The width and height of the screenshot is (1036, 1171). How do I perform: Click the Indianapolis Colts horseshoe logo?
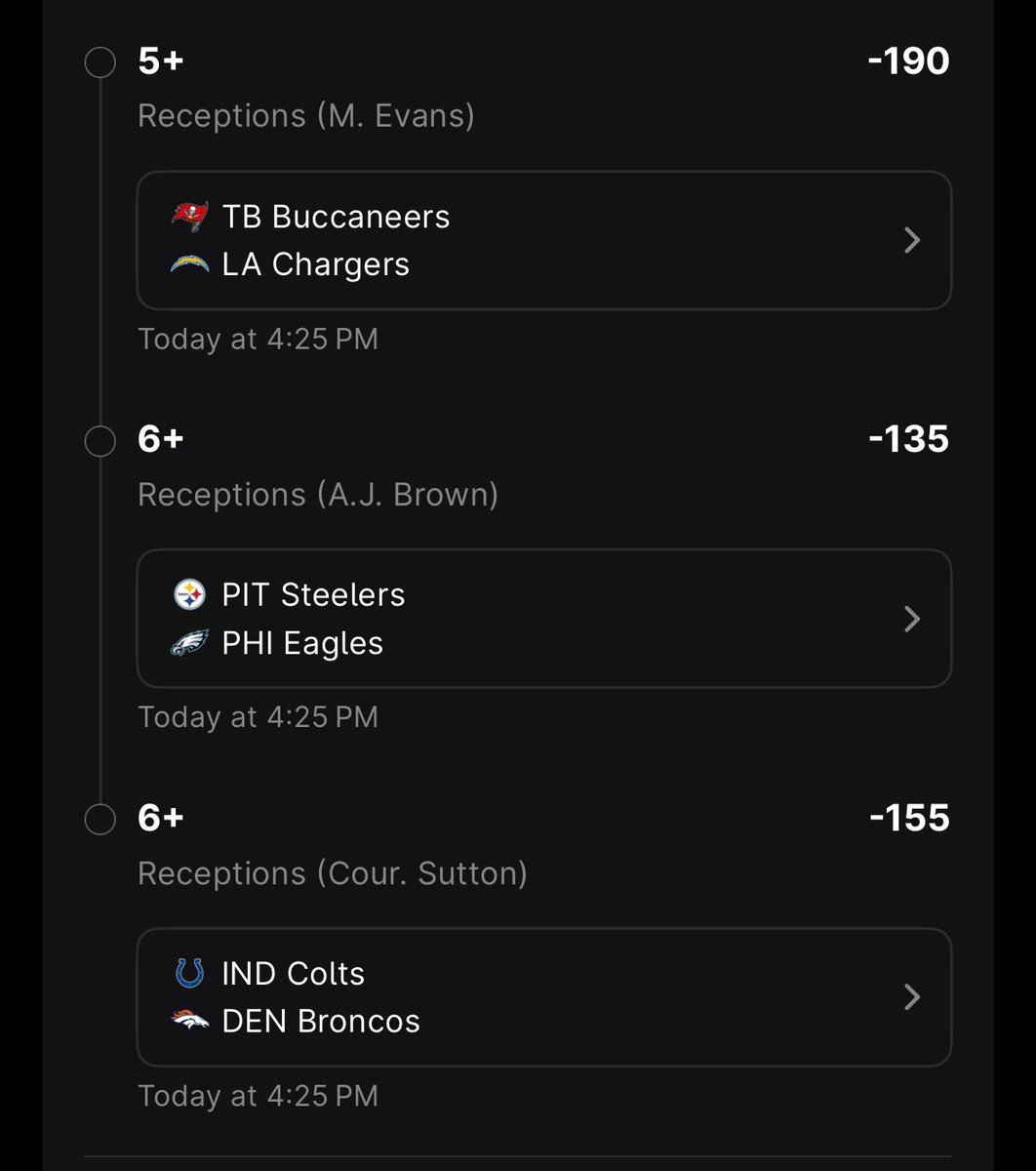tap(189, 973)
